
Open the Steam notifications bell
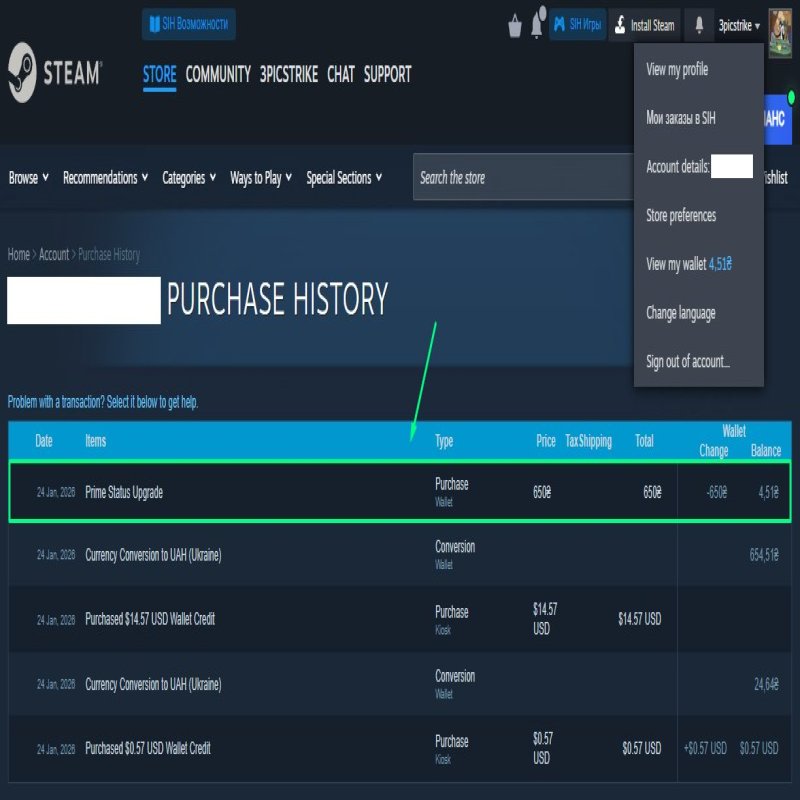[698, 26]
